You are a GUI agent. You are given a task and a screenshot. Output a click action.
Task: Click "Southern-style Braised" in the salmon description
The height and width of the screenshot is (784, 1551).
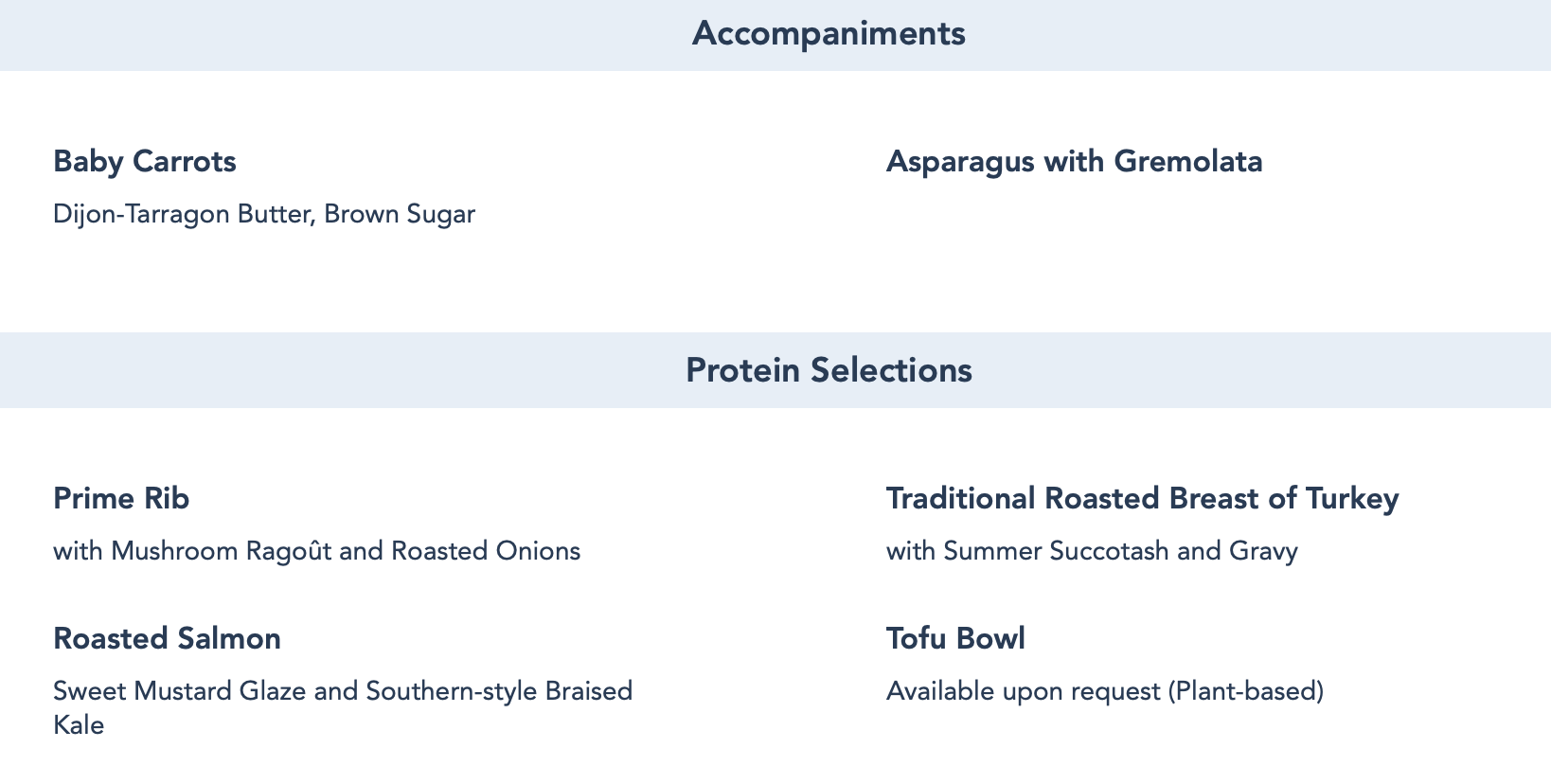499,691
